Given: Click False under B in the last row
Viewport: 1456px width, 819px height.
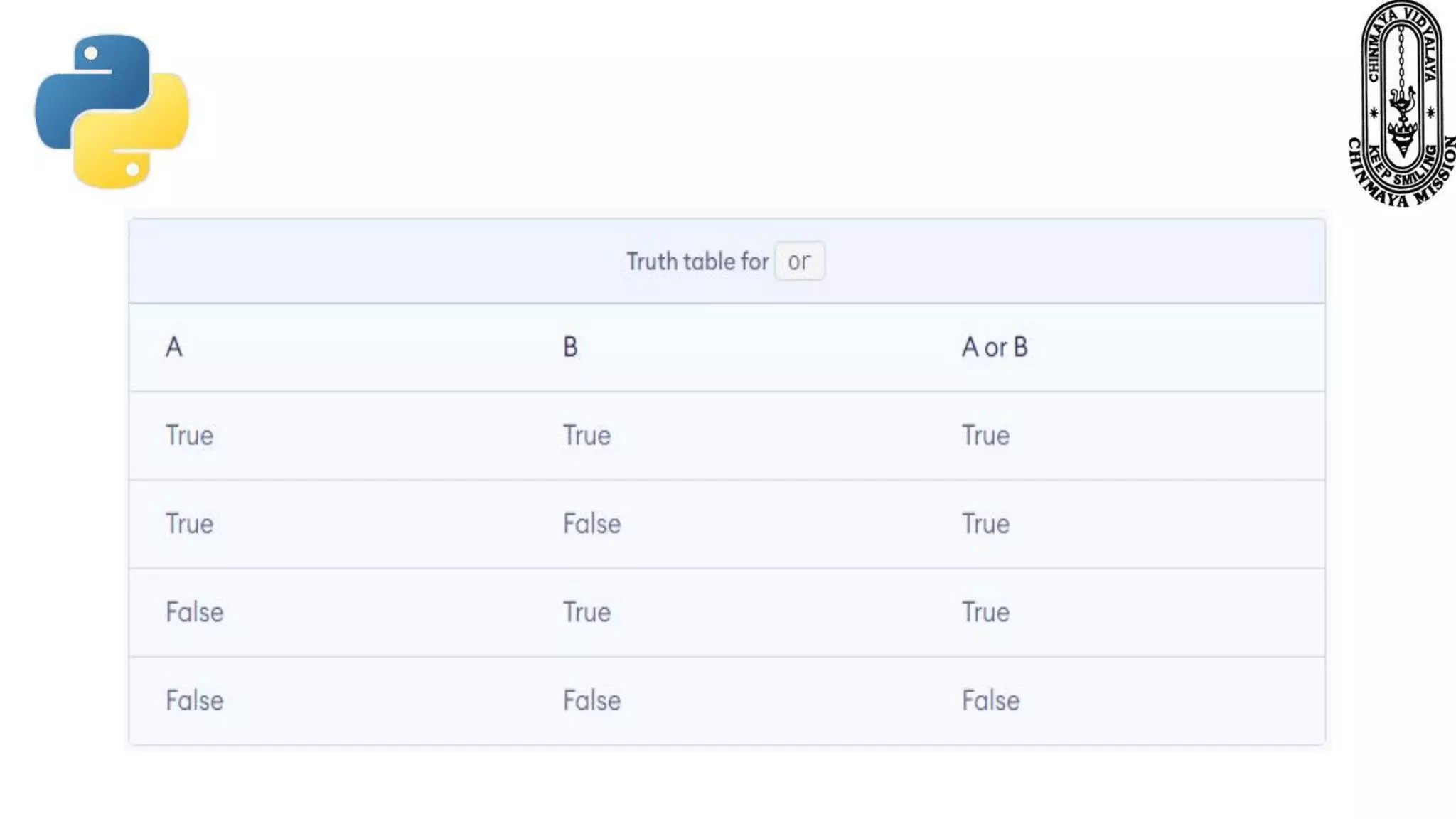Looking at the screenshot, I should pyautogui.click(x=591, y=700).
